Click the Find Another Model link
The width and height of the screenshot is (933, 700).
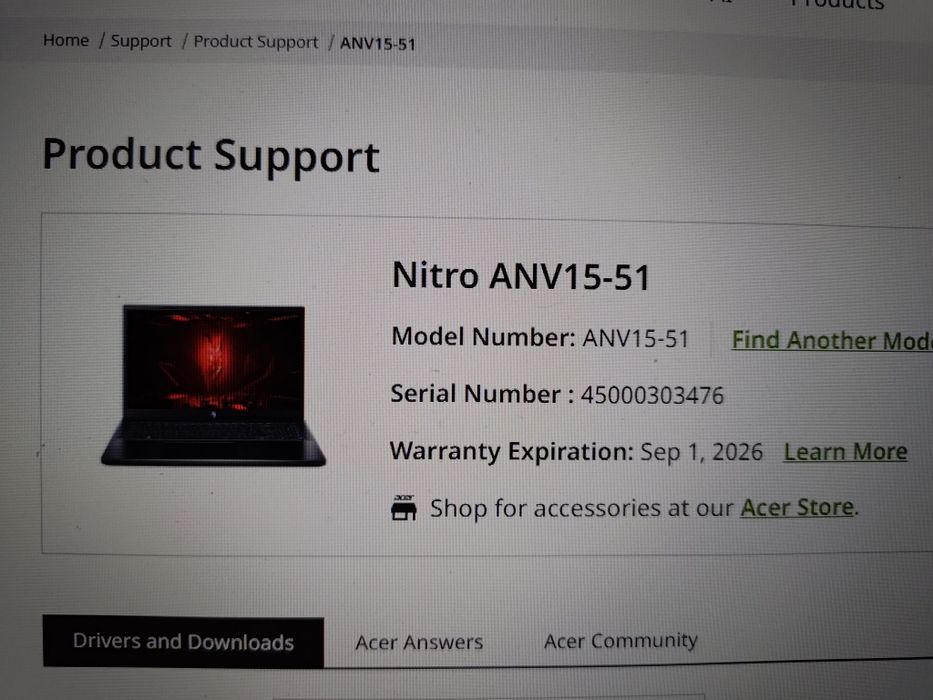[832, 340]
